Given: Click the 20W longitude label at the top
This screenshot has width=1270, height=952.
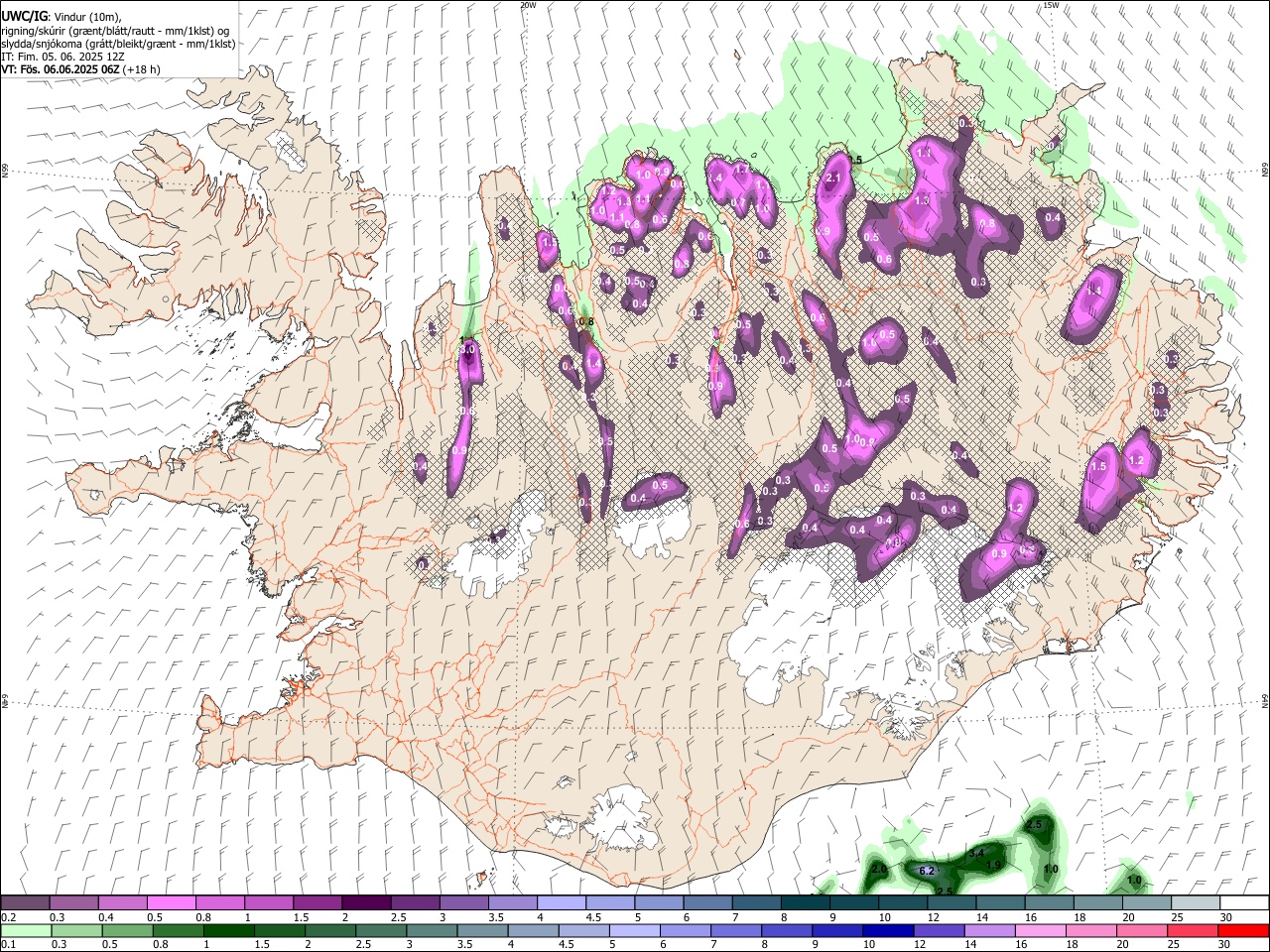Looking at the screenshot, I should (529, 5).
